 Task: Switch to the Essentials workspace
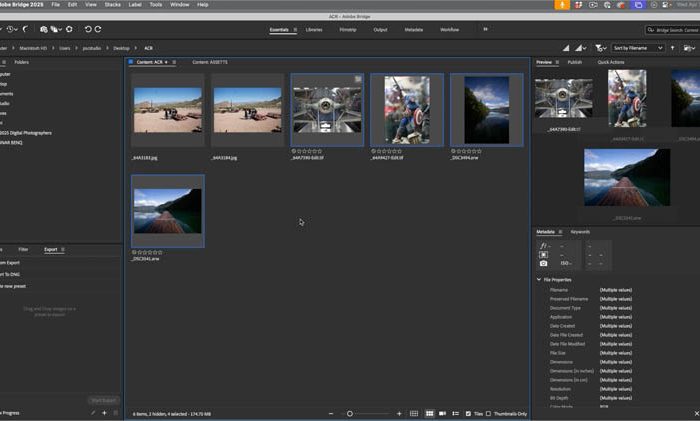click(x=279, y=29)
